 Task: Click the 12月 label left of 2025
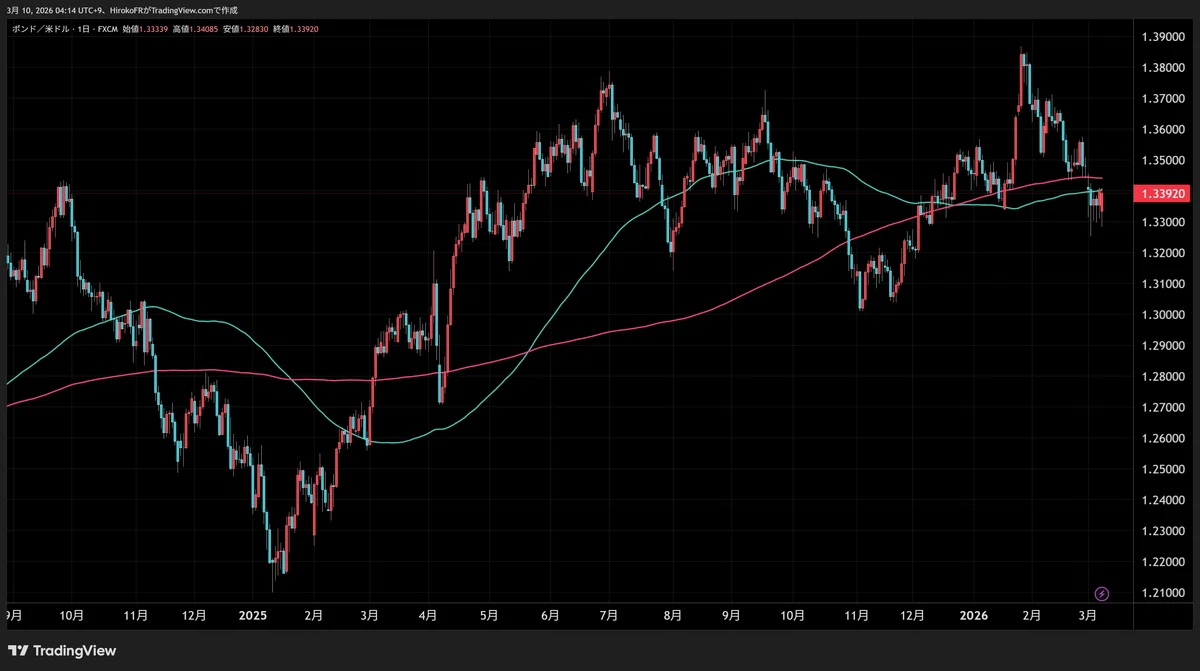195,617
